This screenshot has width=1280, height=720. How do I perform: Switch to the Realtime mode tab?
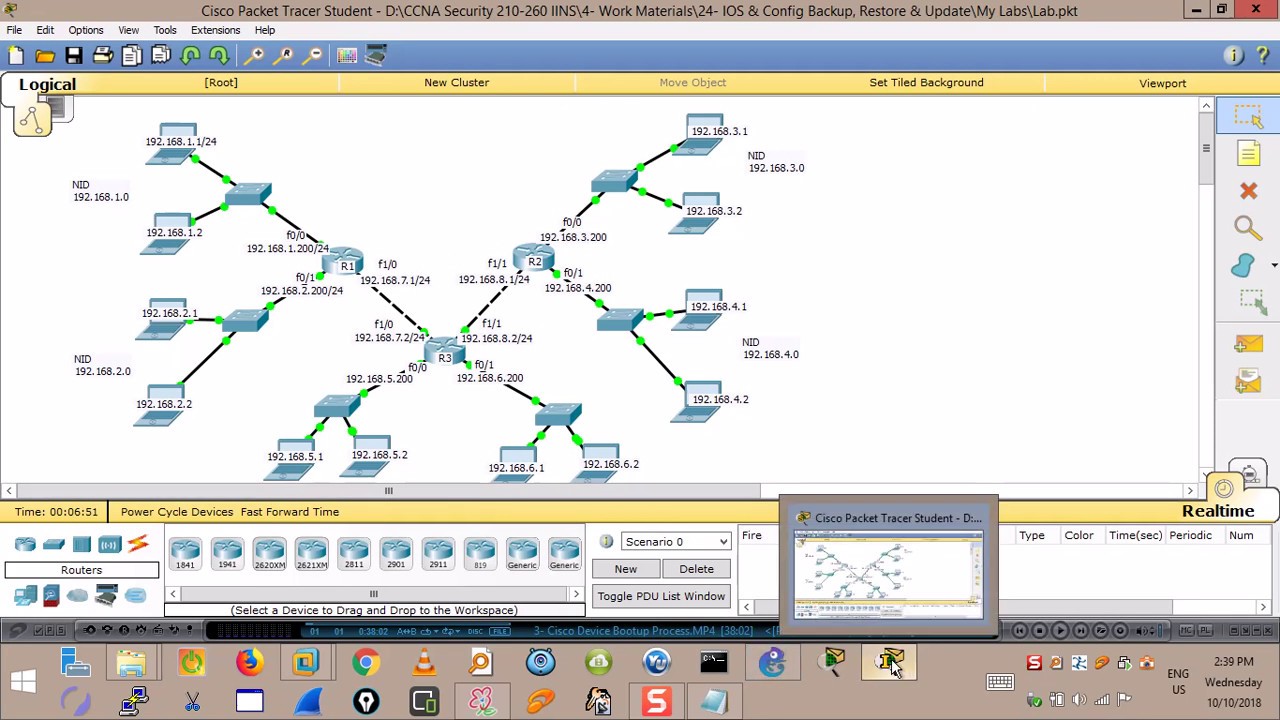click(x=1218, y=511)
